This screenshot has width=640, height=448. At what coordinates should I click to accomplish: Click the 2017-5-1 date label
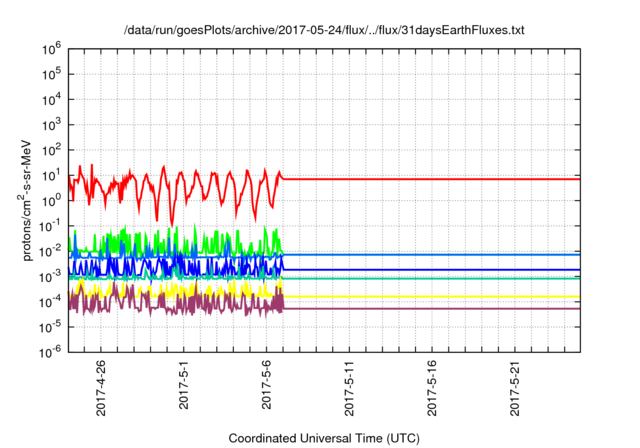(x=184, y=385)
